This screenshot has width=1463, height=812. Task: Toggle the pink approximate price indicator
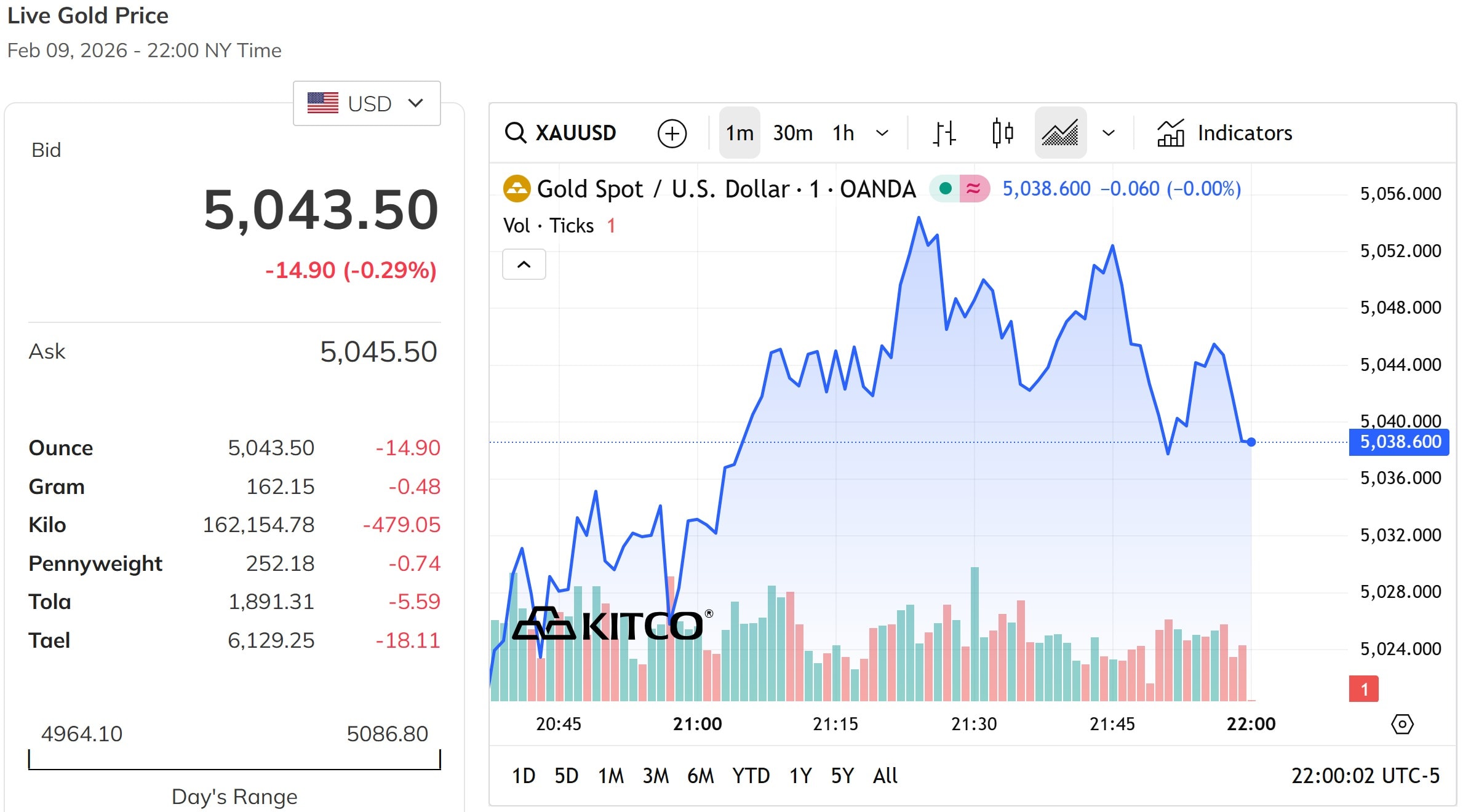click(974, 189)
